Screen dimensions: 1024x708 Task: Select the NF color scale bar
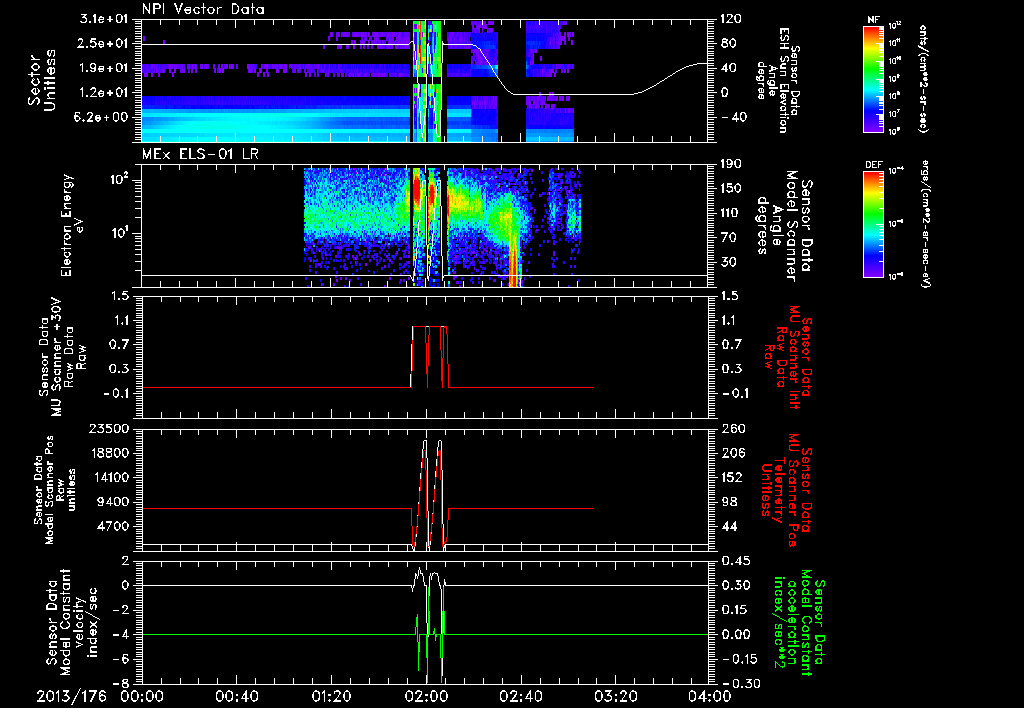point(873,78)
